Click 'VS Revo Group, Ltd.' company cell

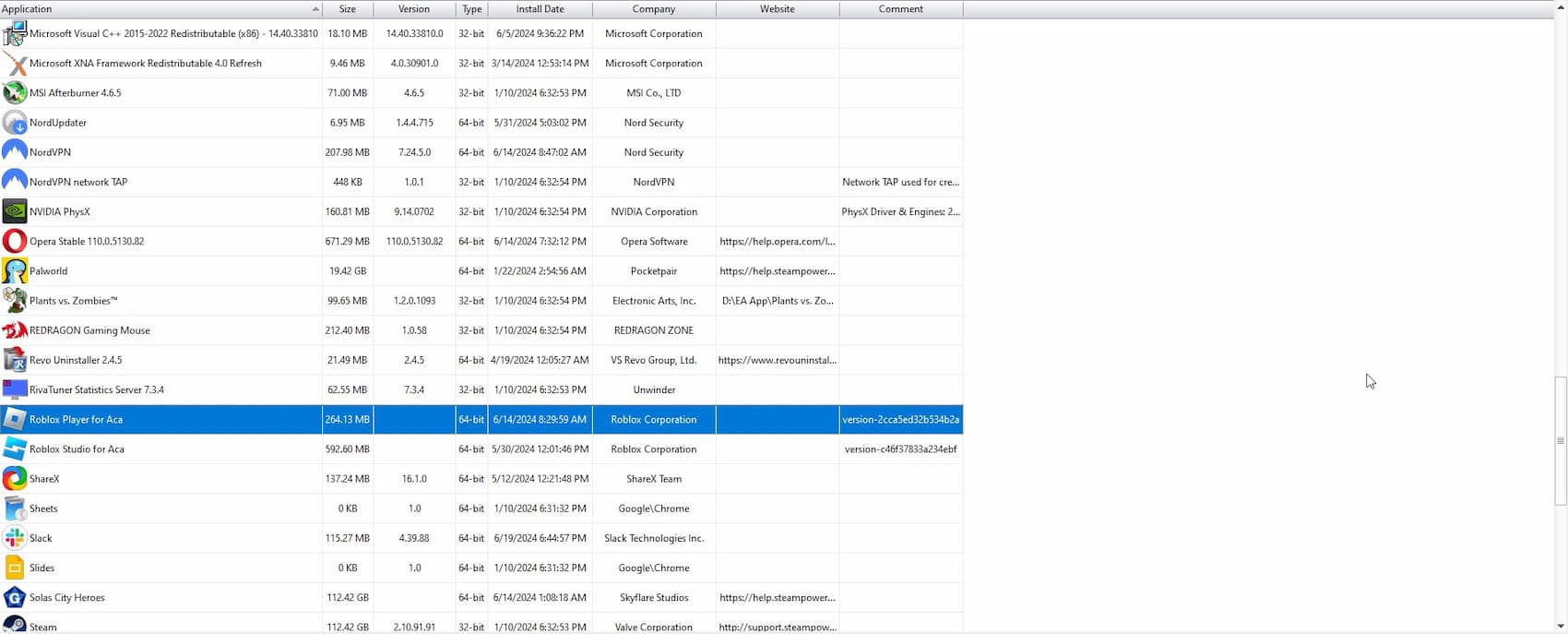pos(654,360)
